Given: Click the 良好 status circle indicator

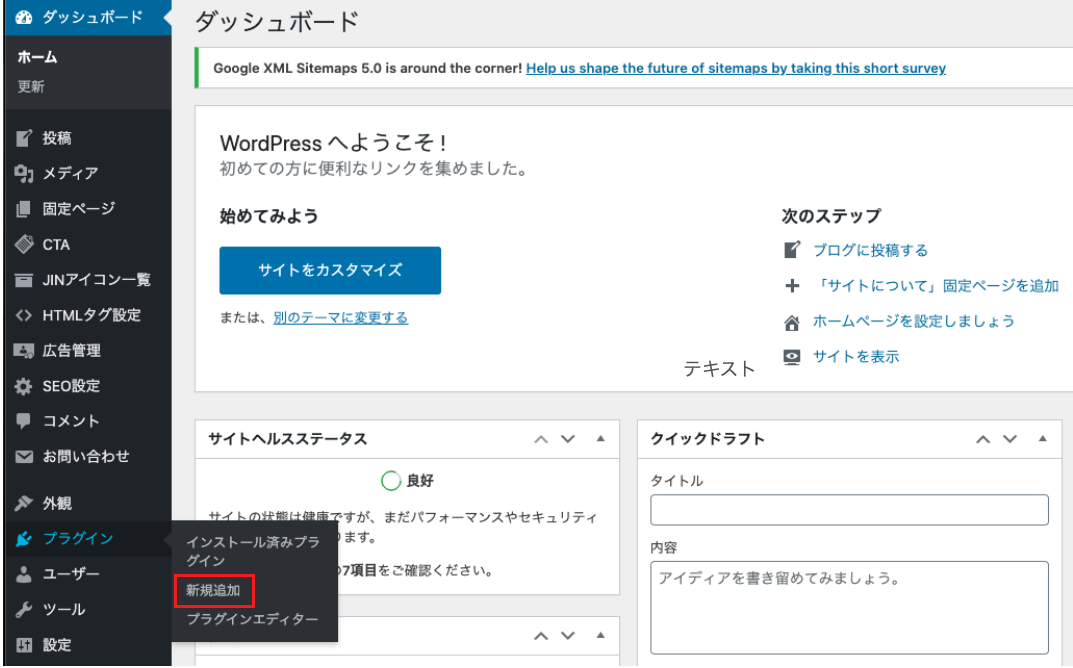Looking at the screenshot, I should coord(391,481).
